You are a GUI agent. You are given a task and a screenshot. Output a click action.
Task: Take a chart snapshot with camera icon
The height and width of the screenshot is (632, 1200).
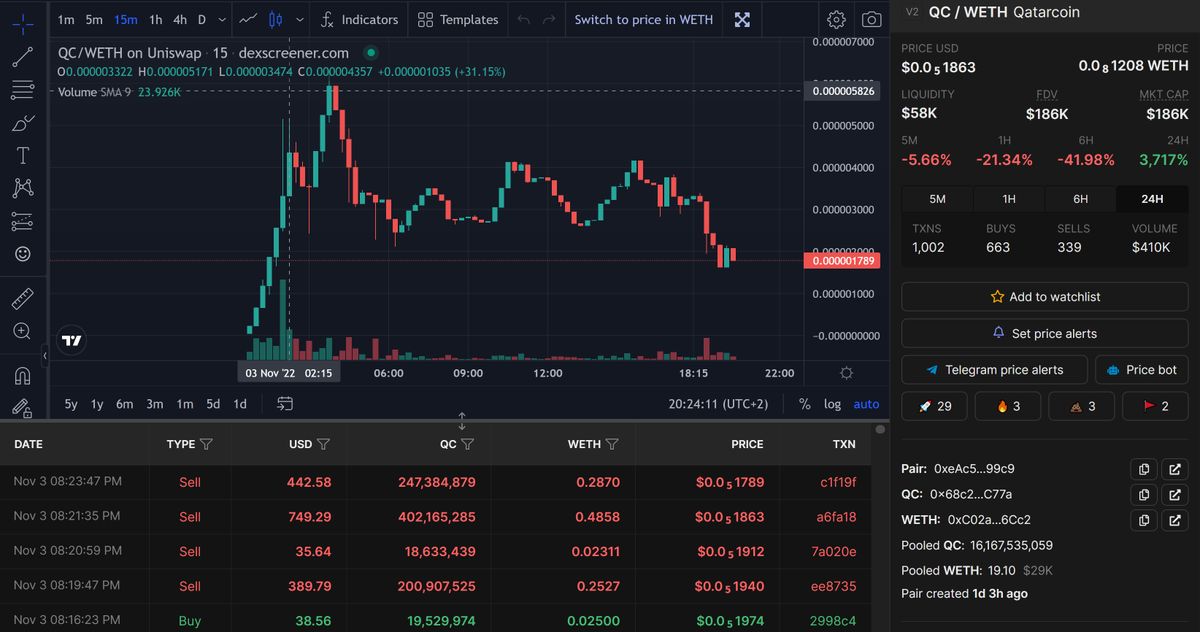click(872, 20)
